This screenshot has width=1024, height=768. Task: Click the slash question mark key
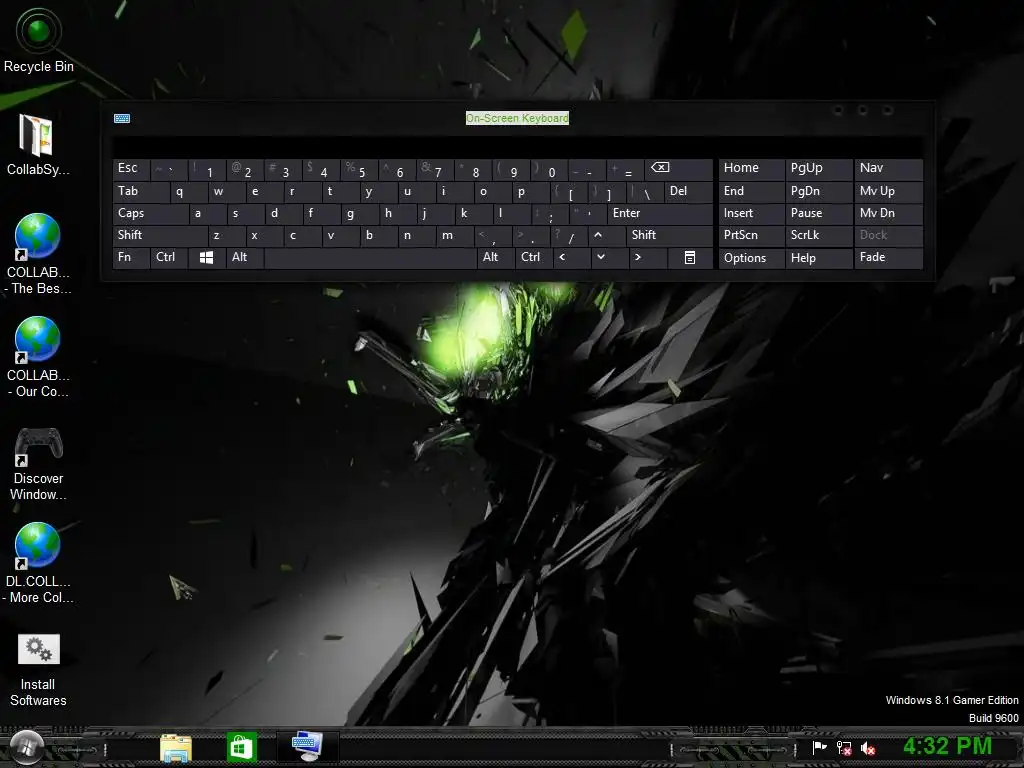pos(569,235)
